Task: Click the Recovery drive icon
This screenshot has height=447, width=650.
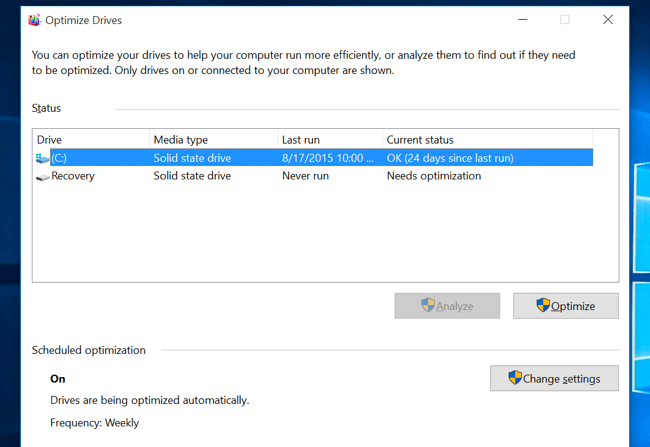Action: 42,177
